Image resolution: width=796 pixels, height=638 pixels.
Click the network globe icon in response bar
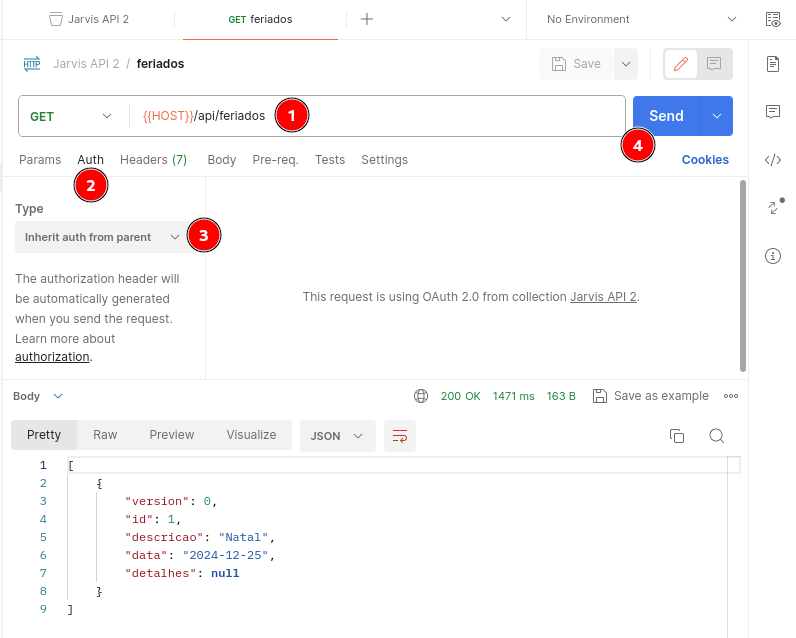pos(421,396)
